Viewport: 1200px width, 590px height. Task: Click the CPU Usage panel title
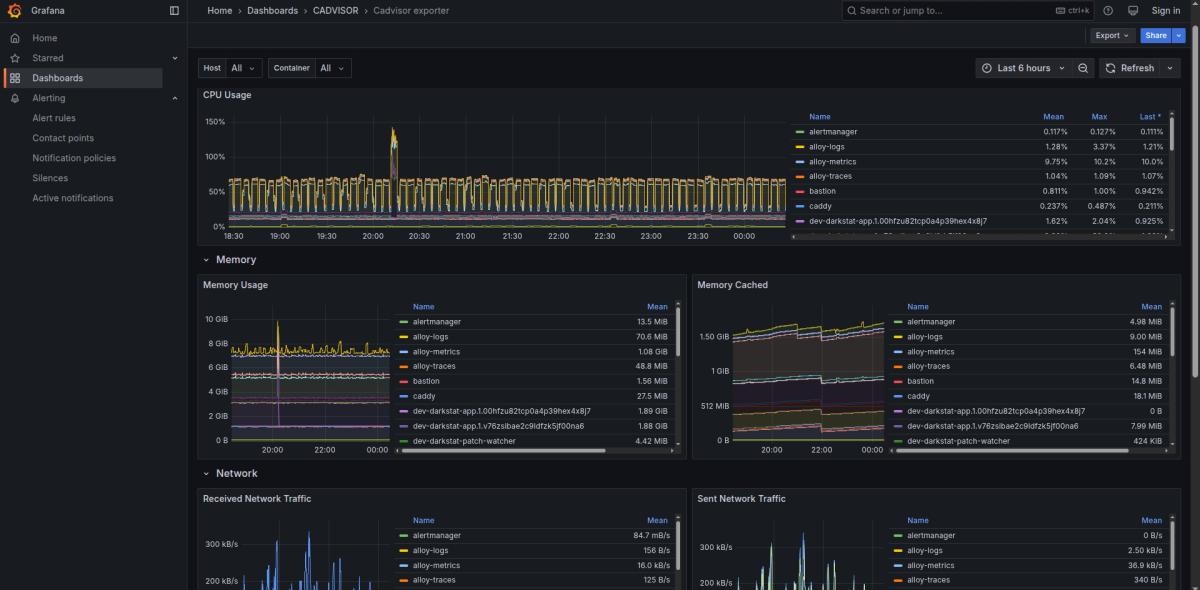point(227,95)
